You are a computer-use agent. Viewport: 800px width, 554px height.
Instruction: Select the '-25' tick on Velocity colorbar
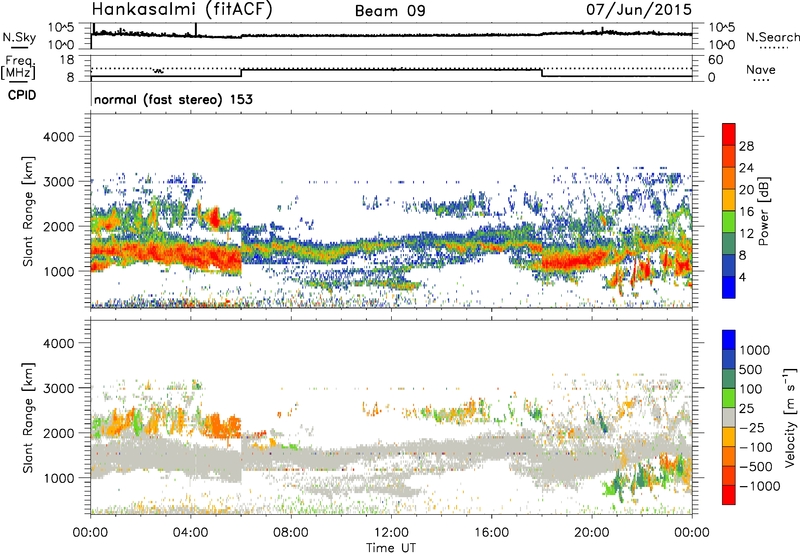[752, 427]
